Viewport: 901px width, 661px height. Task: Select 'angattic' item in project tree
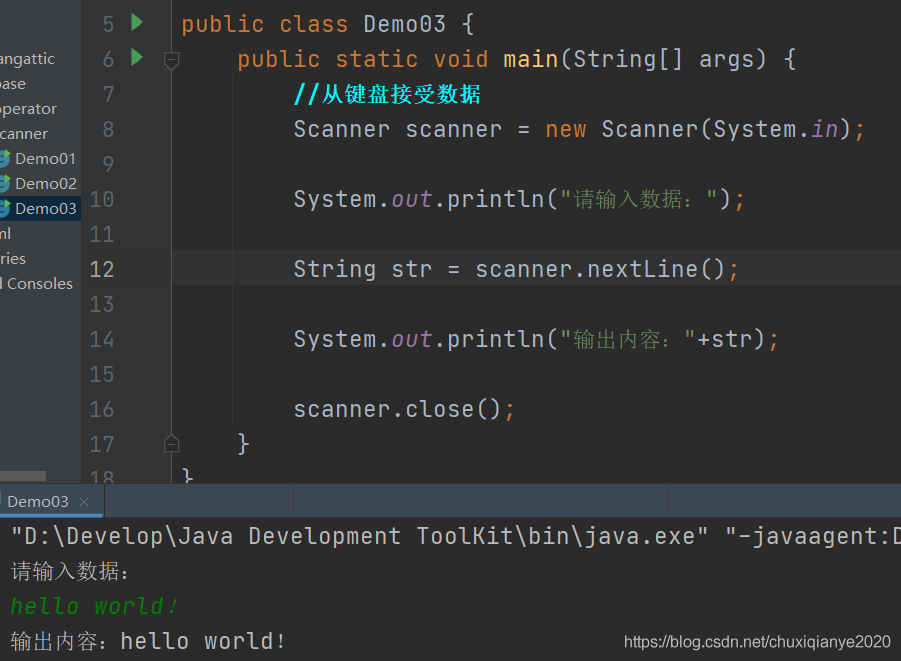[x=27, y=59]
